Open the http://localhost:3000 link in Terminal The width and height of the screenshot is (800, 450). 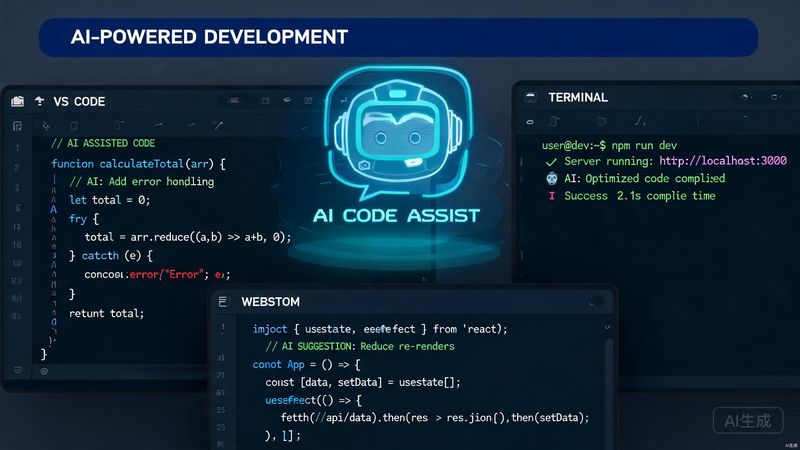722,161
